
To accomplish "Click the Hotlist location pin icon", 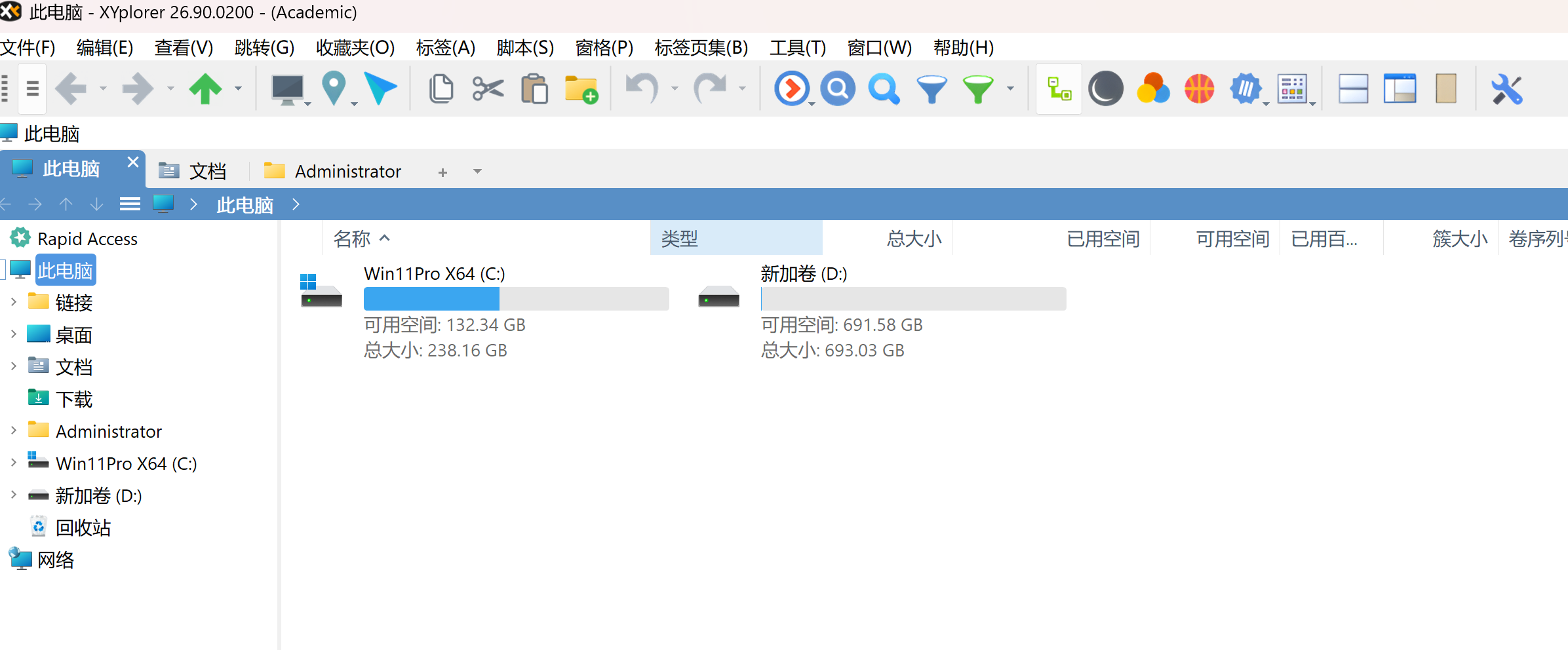I will (x=334, y=88).
